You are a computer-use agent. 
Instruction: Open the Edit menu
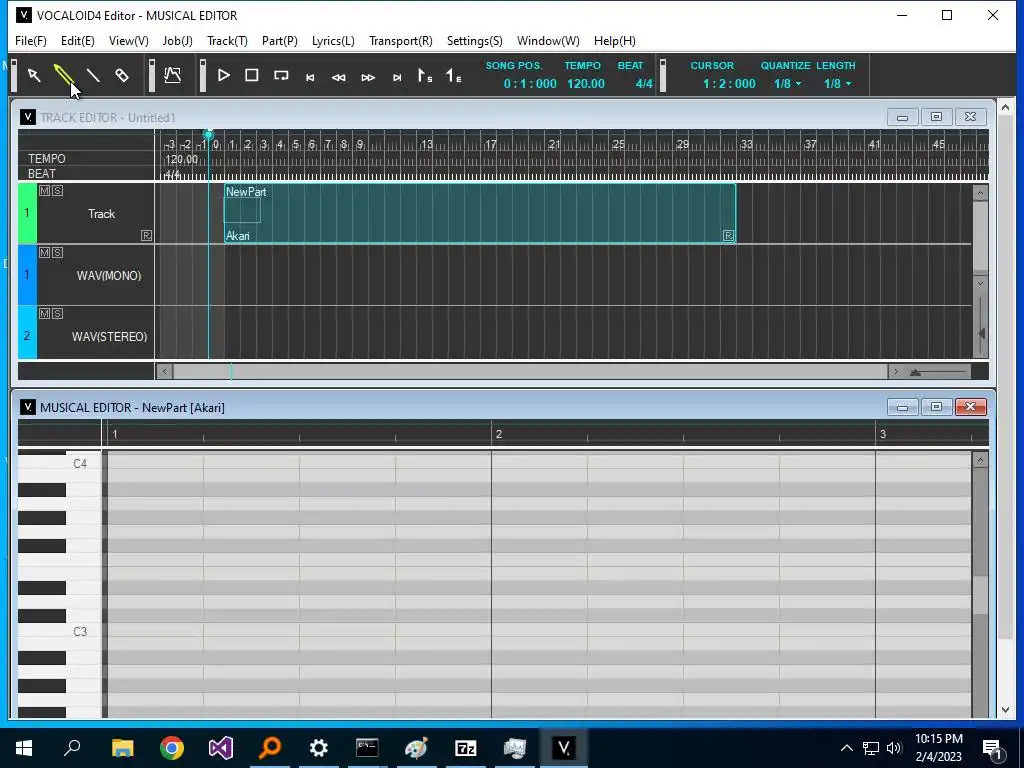tap(78, 40)
